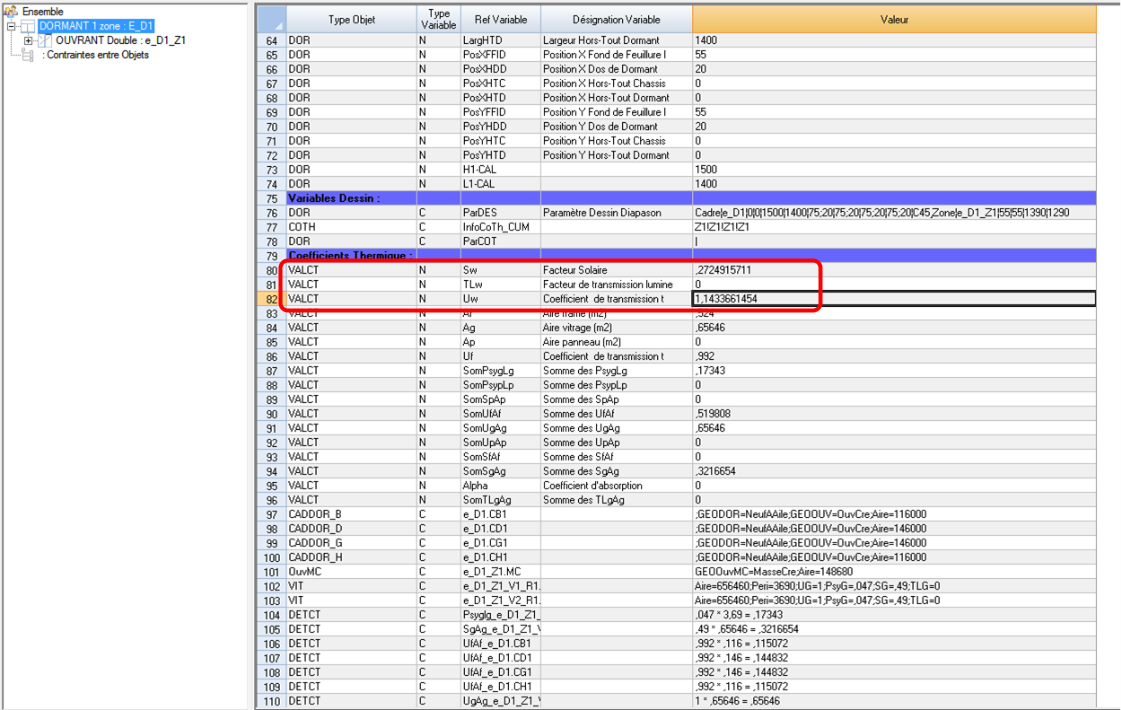Click the Valeur column header
Image resolution: width=1121 pixels, height=710 pixels.
coord(893,19)
